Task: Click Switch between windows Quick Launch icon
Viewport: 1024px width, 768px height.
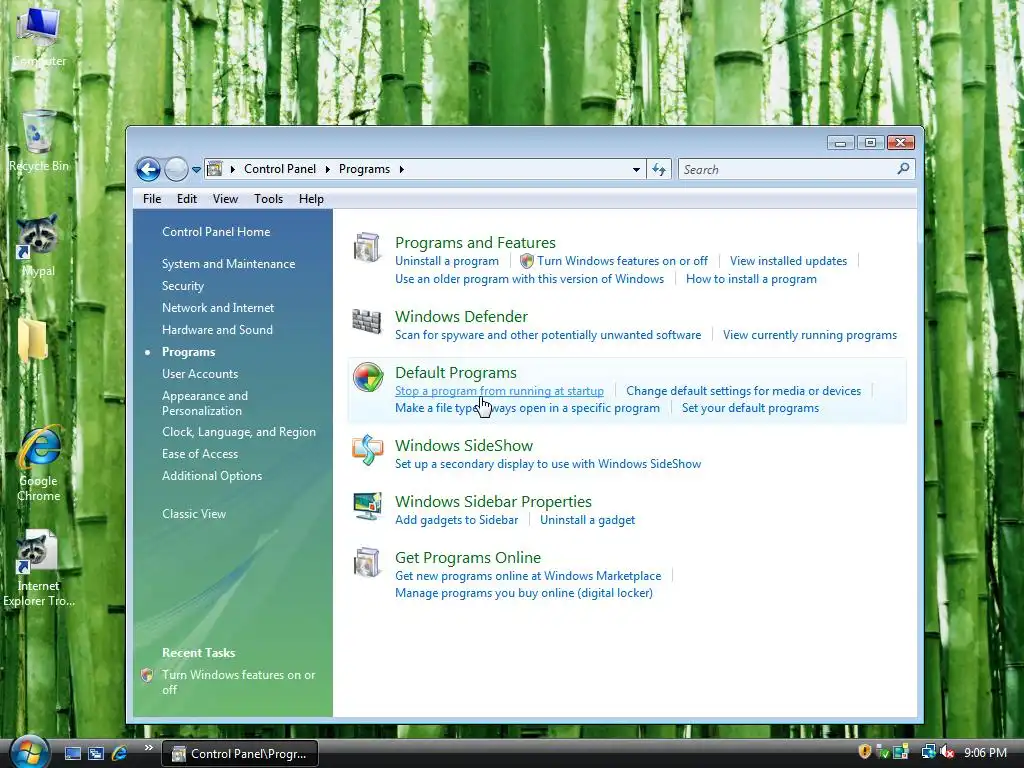Action: click(x=96, y=754)
